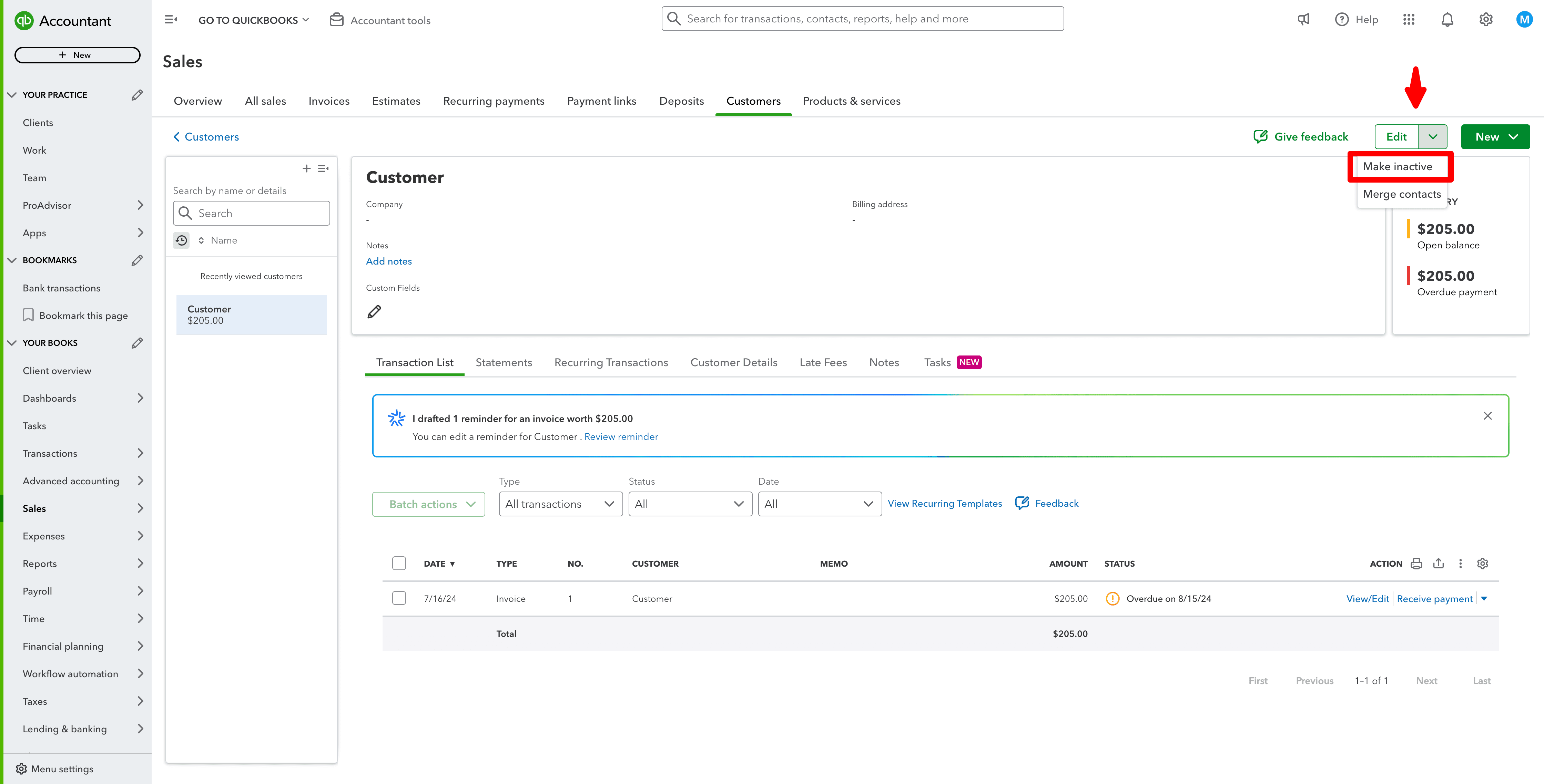Choose Merge contacts from menu

coord(1401,194)
